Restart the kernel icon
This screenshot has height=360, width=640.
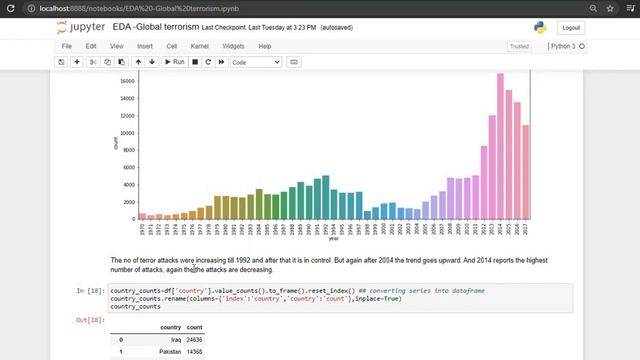tap(208, 62)
